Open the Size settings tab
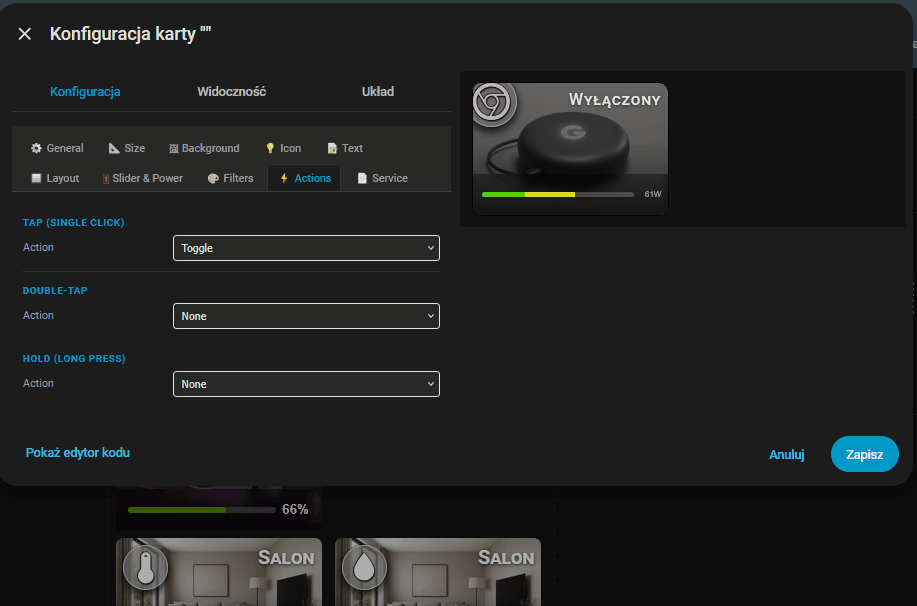Screen dimensions: 917x606 pyautogui.click(x=127, y=148)
